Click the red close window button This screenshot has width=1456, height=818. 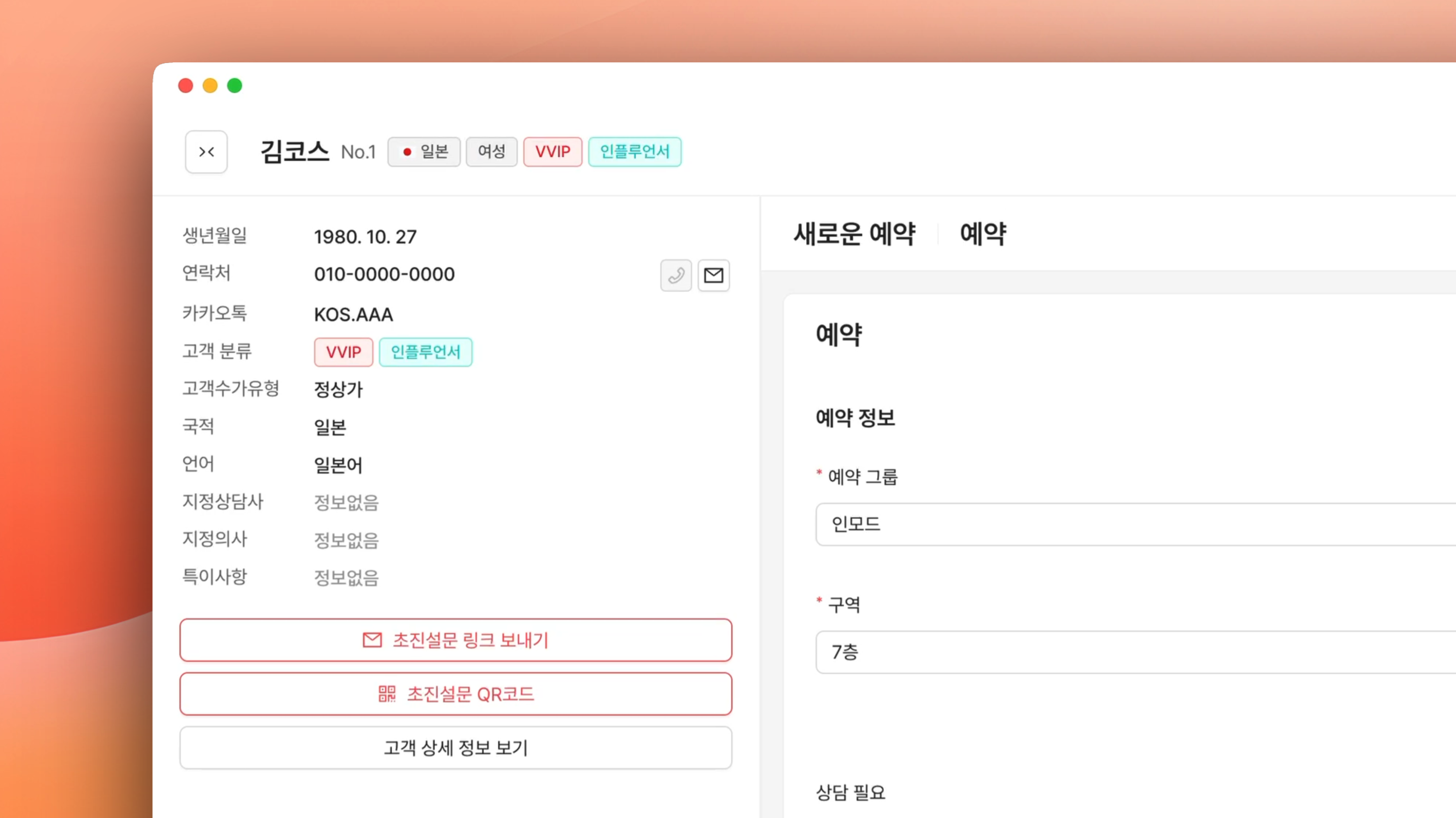pyautogui.click(x=185, y=85)
